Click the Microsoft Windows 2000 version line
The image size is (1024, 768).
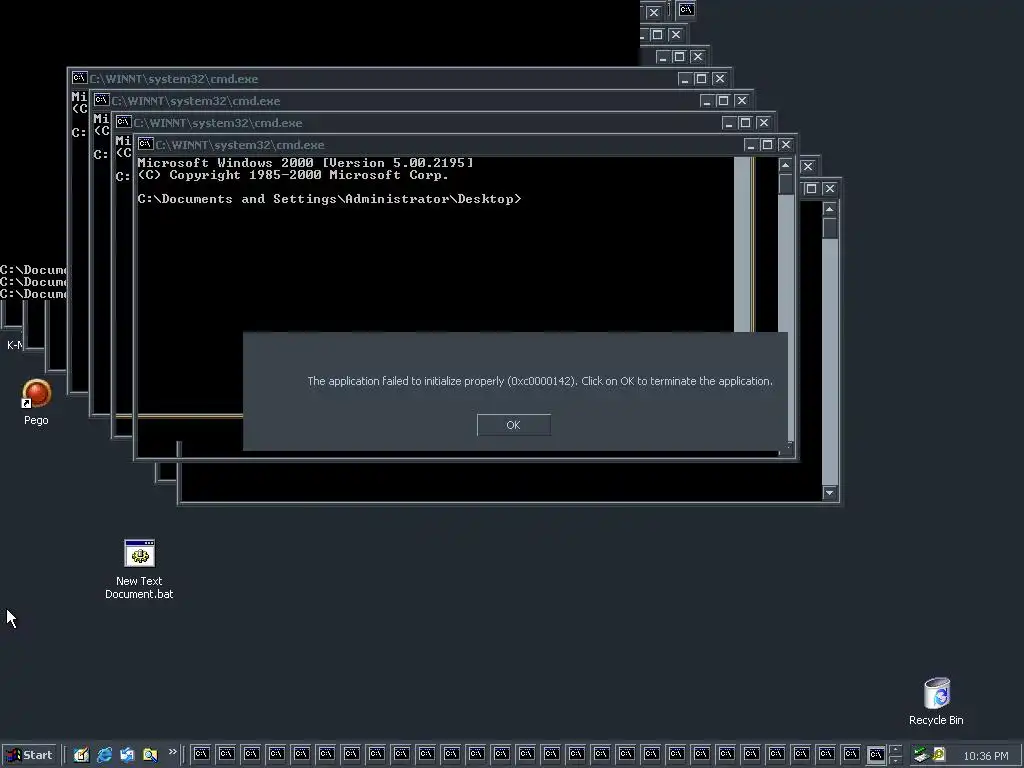click(x=306, y=163)
